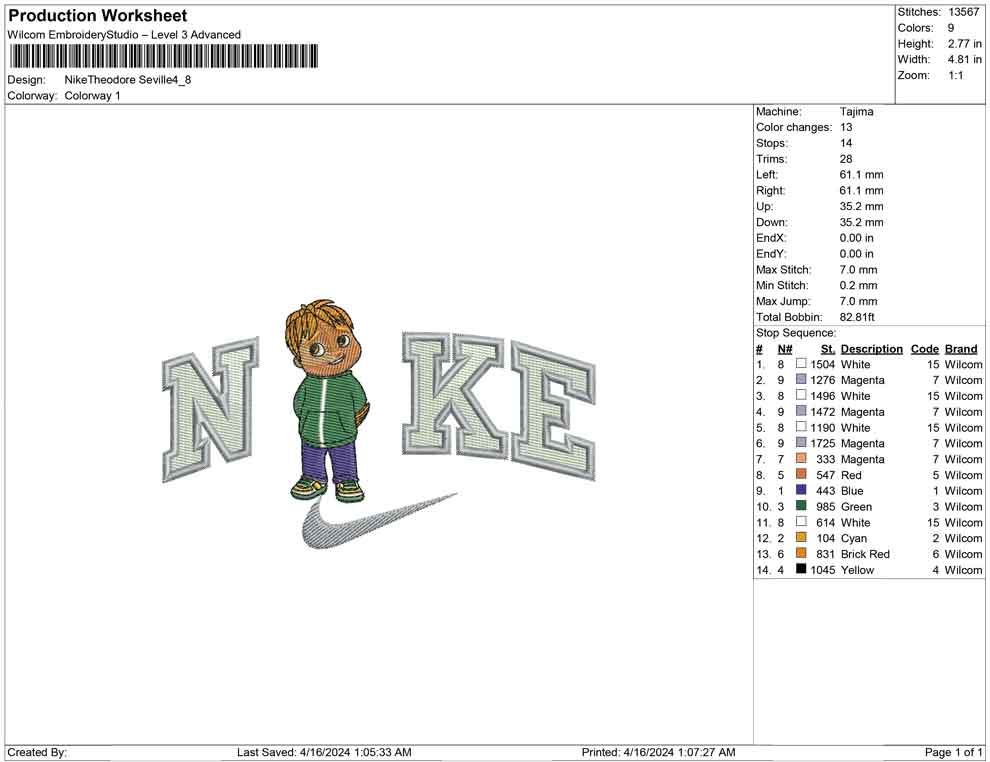The height and width of the screenshot is (762, 990).
Task: Click the 'Colorway 1' value
Action: (92, 95)
